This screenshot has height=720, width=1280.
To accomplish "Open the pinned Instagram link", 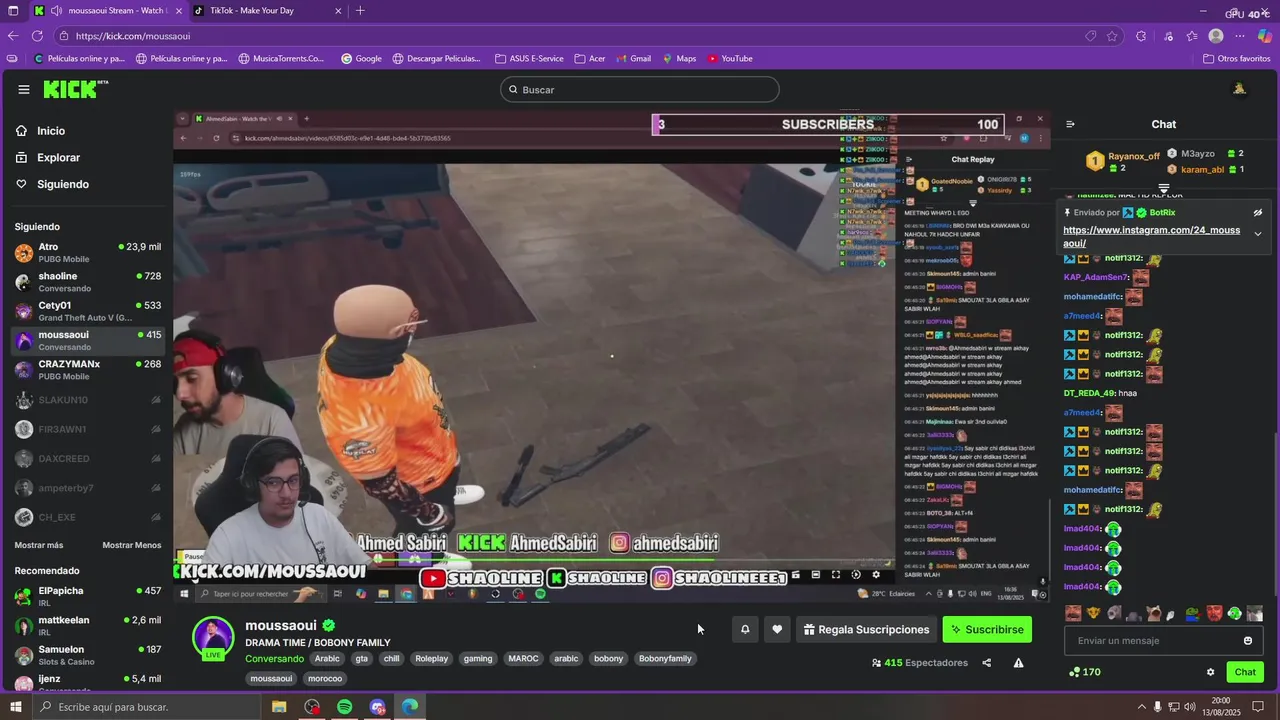I will [1151, 237].
